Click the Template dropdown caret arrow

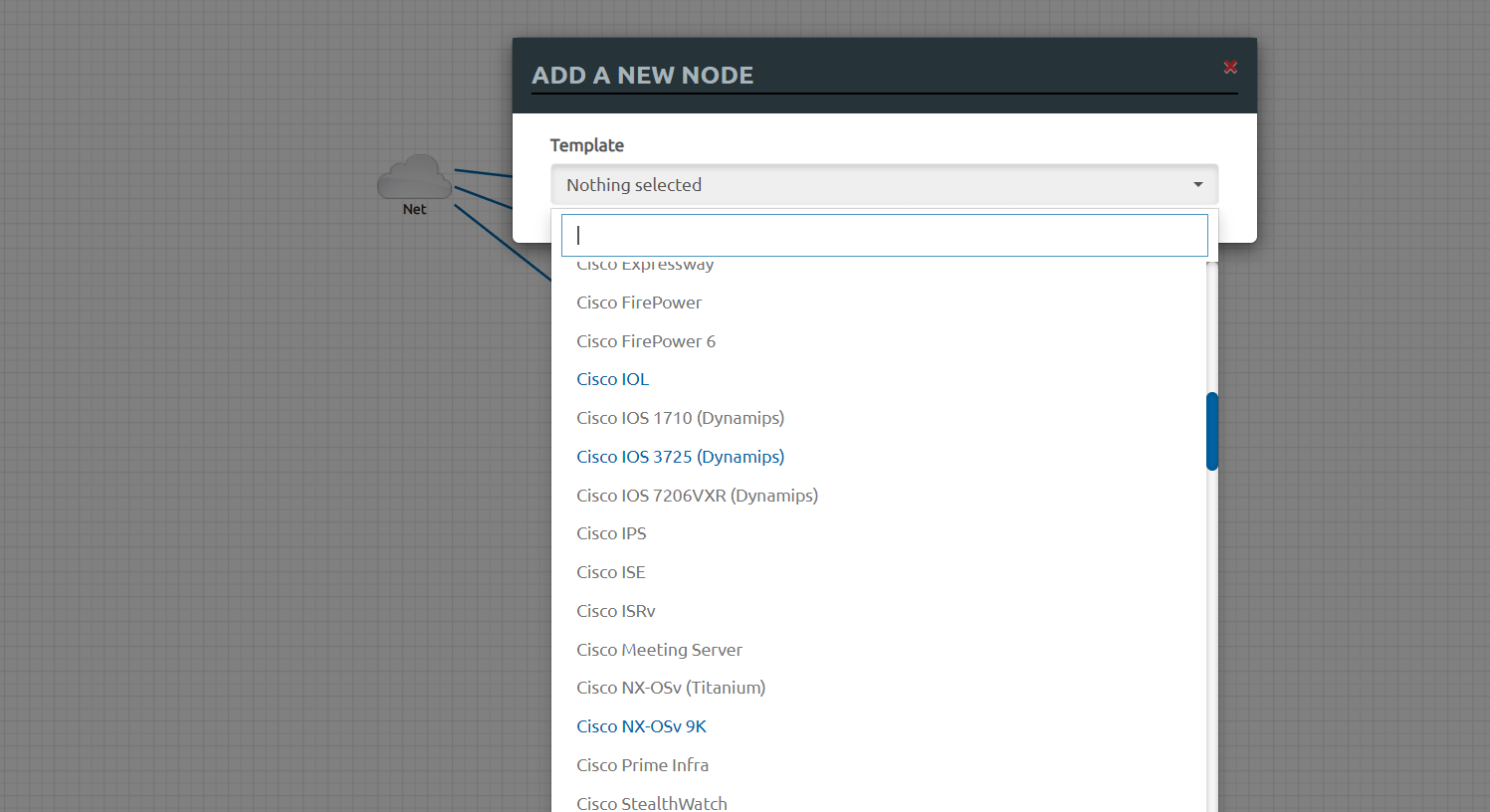[1197, 185]
